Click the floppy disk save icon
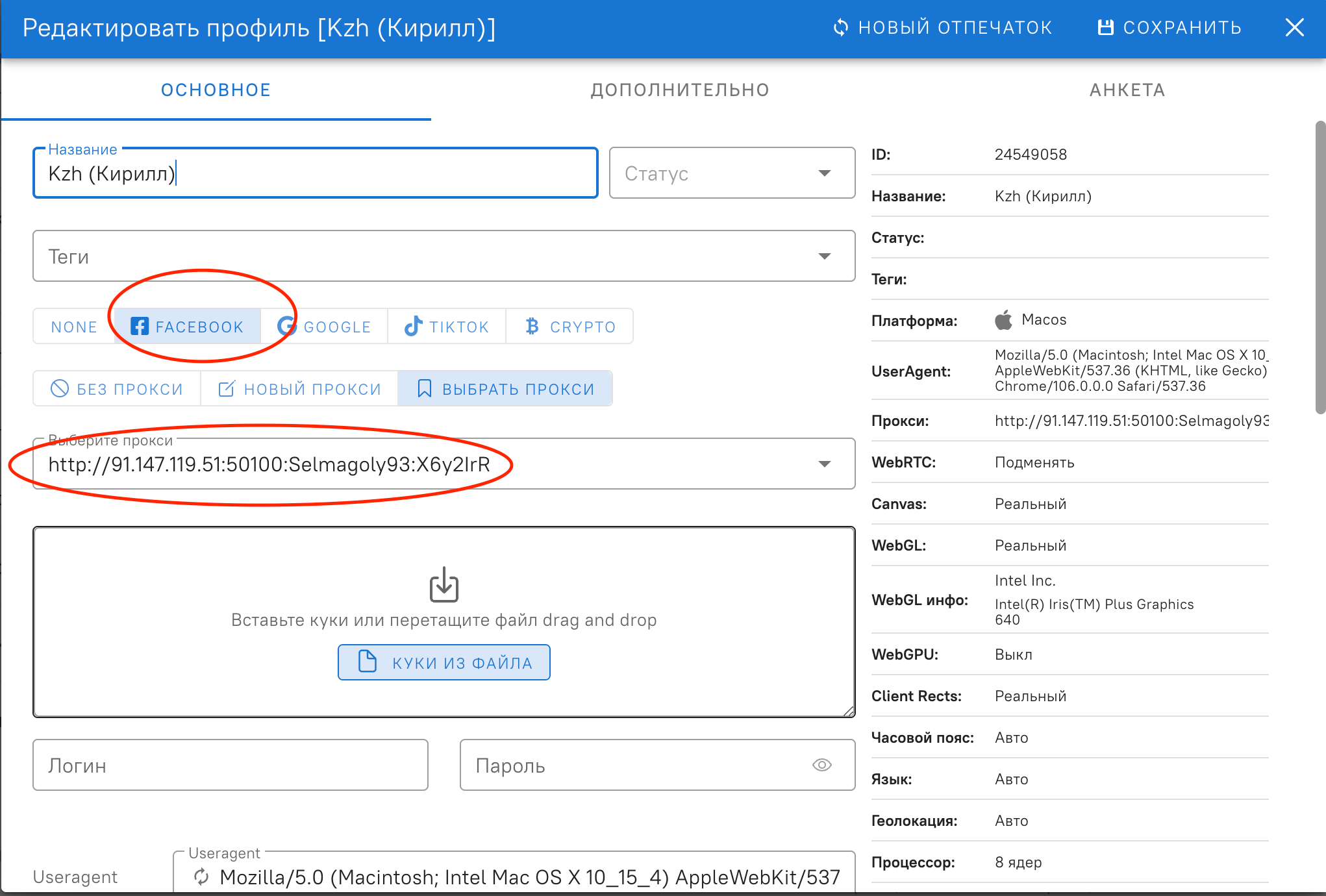Image resolution: width=1326 pixels, height=896 pixels. (x=1105, y=27)
